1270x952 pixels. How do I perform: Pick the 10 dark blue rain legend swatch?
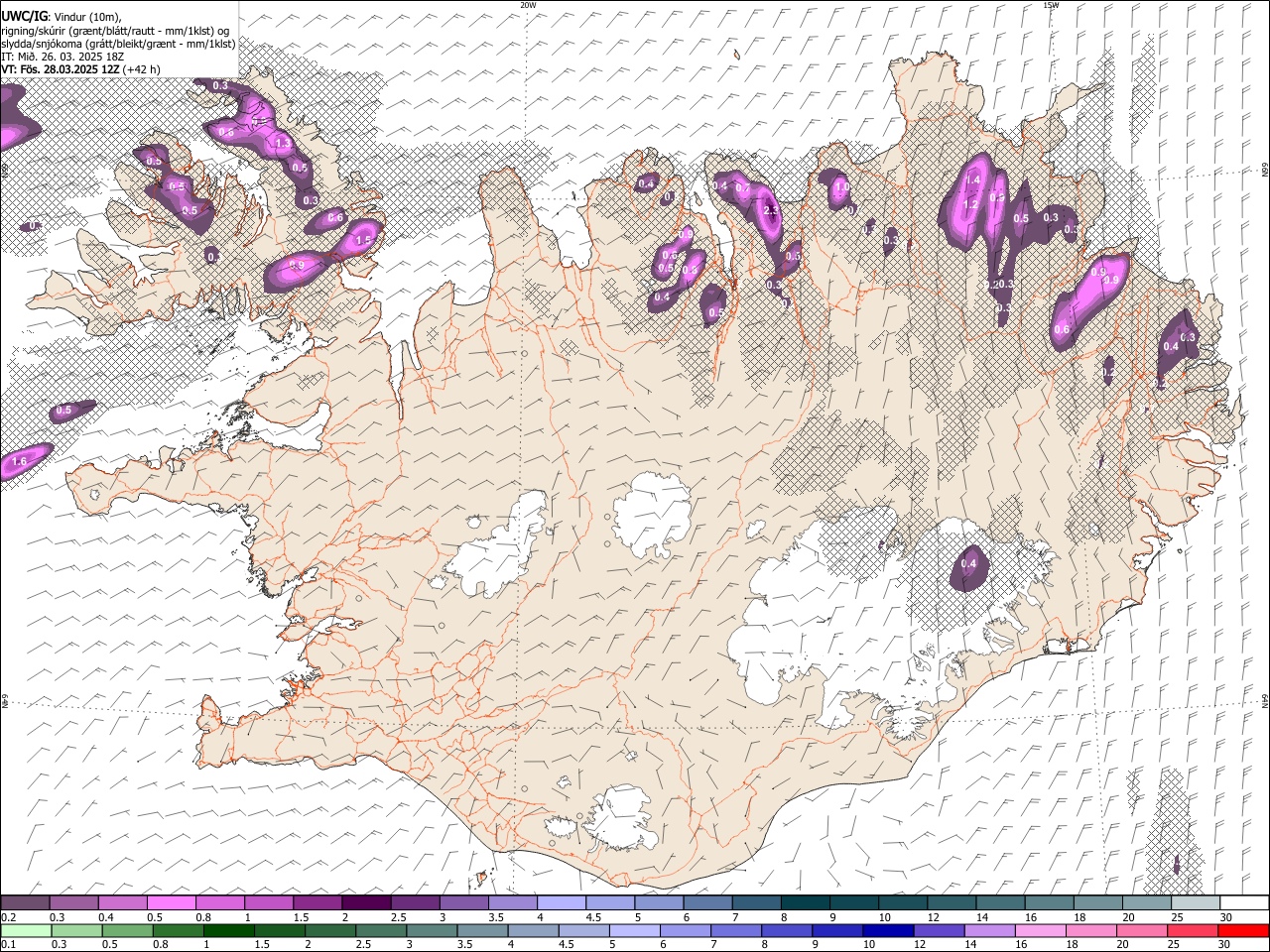coord(888,930)
